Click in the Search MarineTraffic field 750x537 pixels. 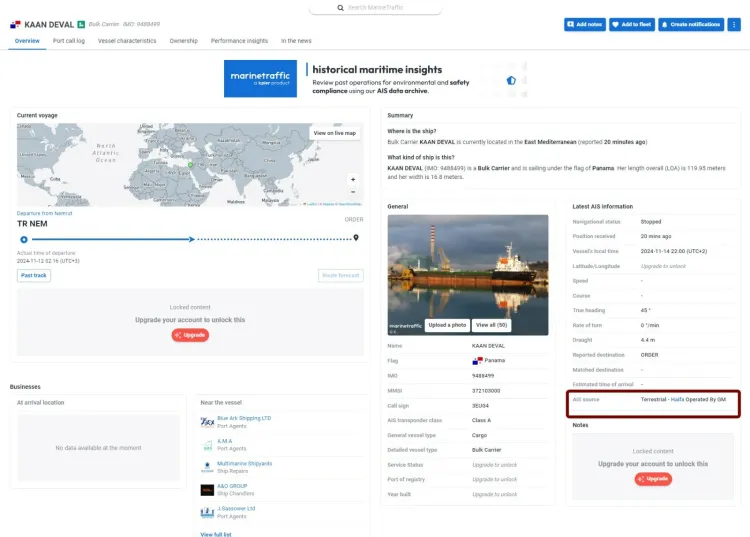pyautogui.click(x=375, y=8)
